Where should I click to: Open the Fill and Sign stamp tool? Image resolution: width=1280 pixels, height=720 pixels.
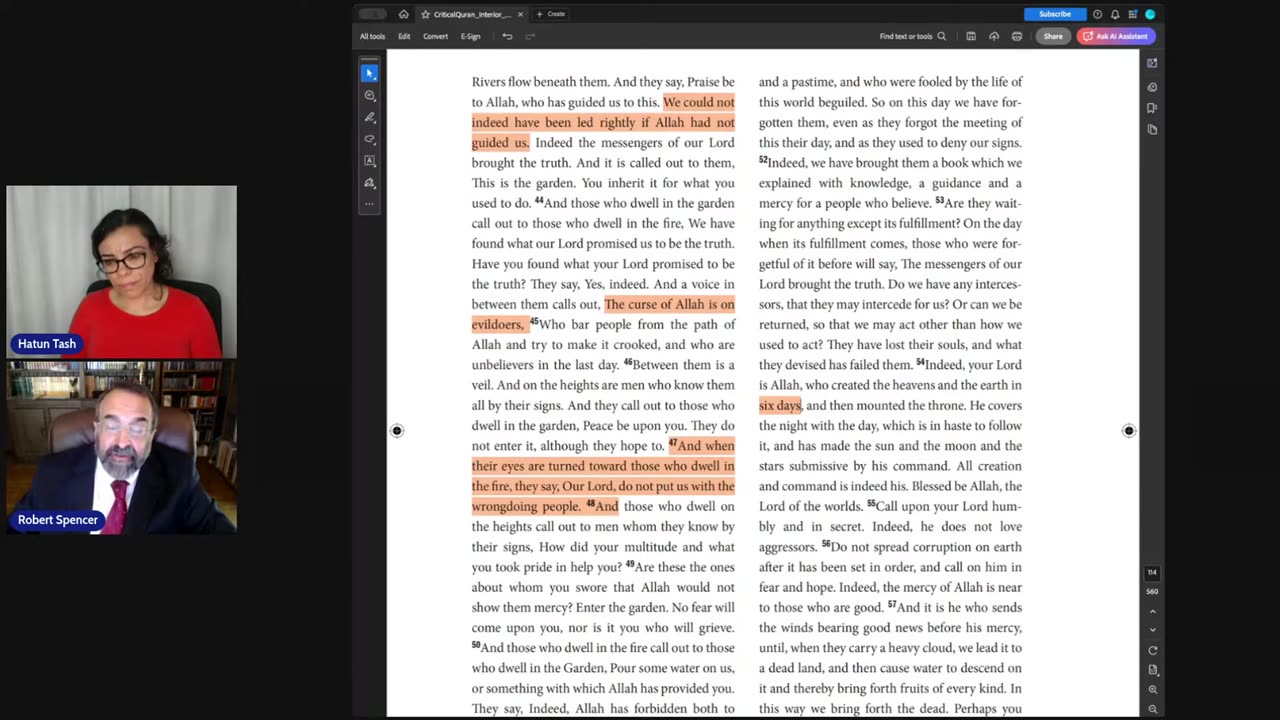click(x=370, y=183)
